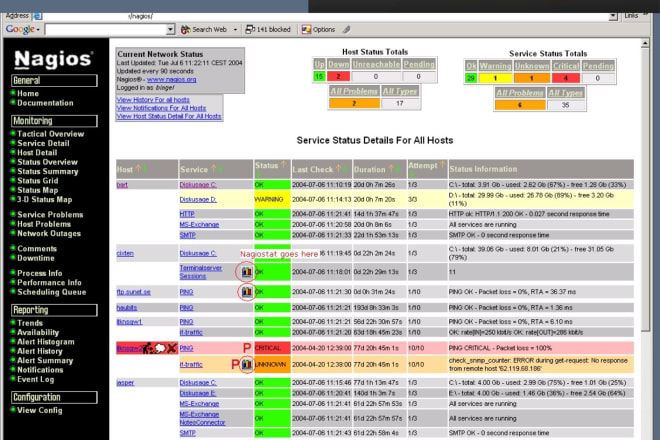660x440 pixels.
Task: Click the Nagiostat graph icon in the UNKNOWN if-traffic row
Action: click(x=247, y=364)
